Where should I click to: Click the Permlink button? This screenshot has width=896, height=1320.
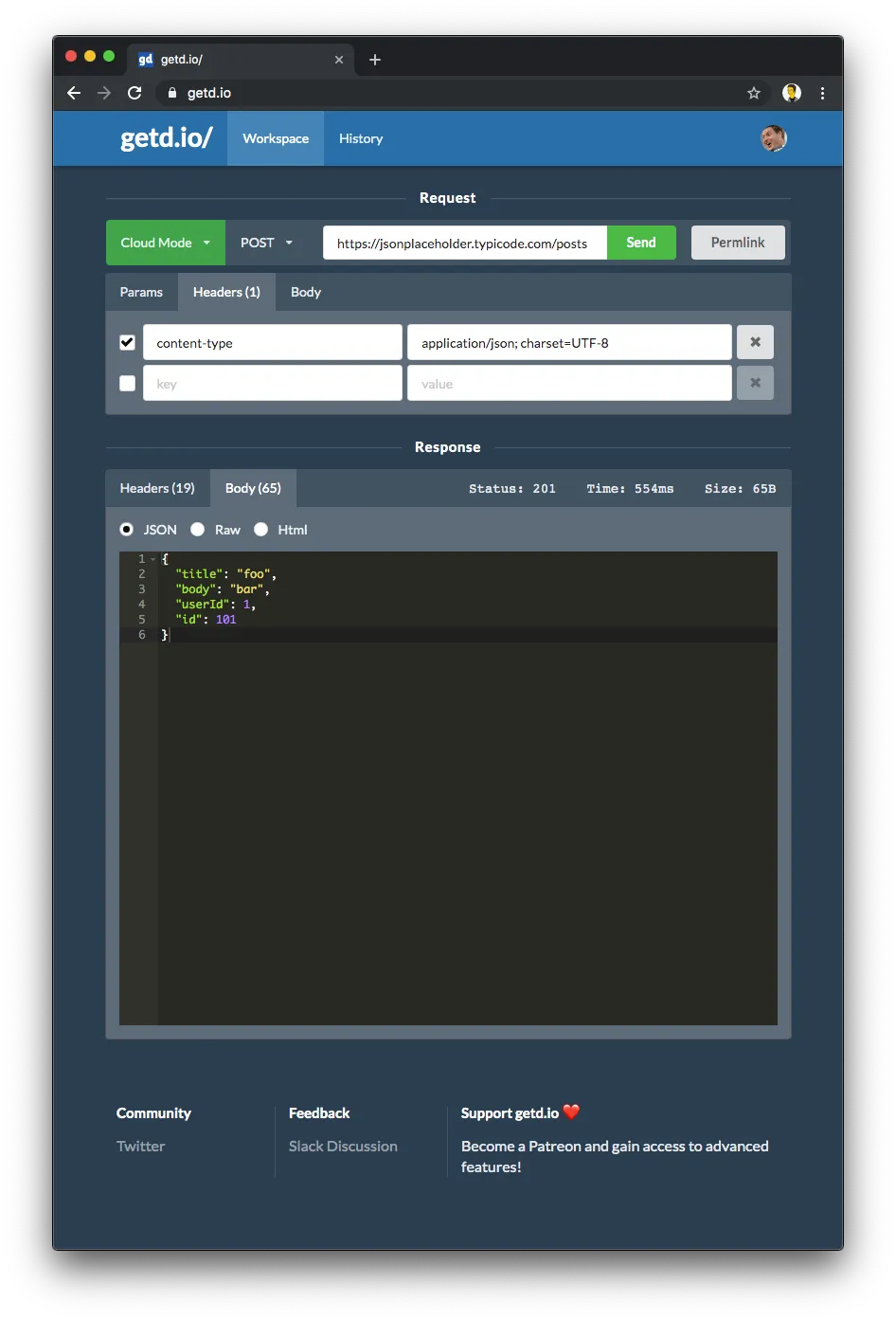tap(738, 243)
